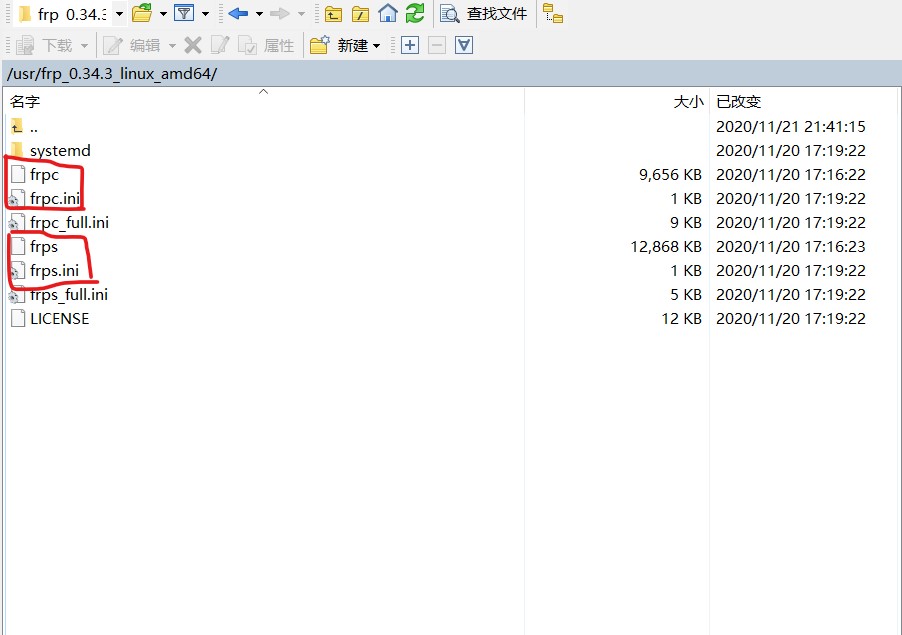The height and width of the screenshot is (635, 902).
Task: Select the frps.ini file
Action: (54, 270)
